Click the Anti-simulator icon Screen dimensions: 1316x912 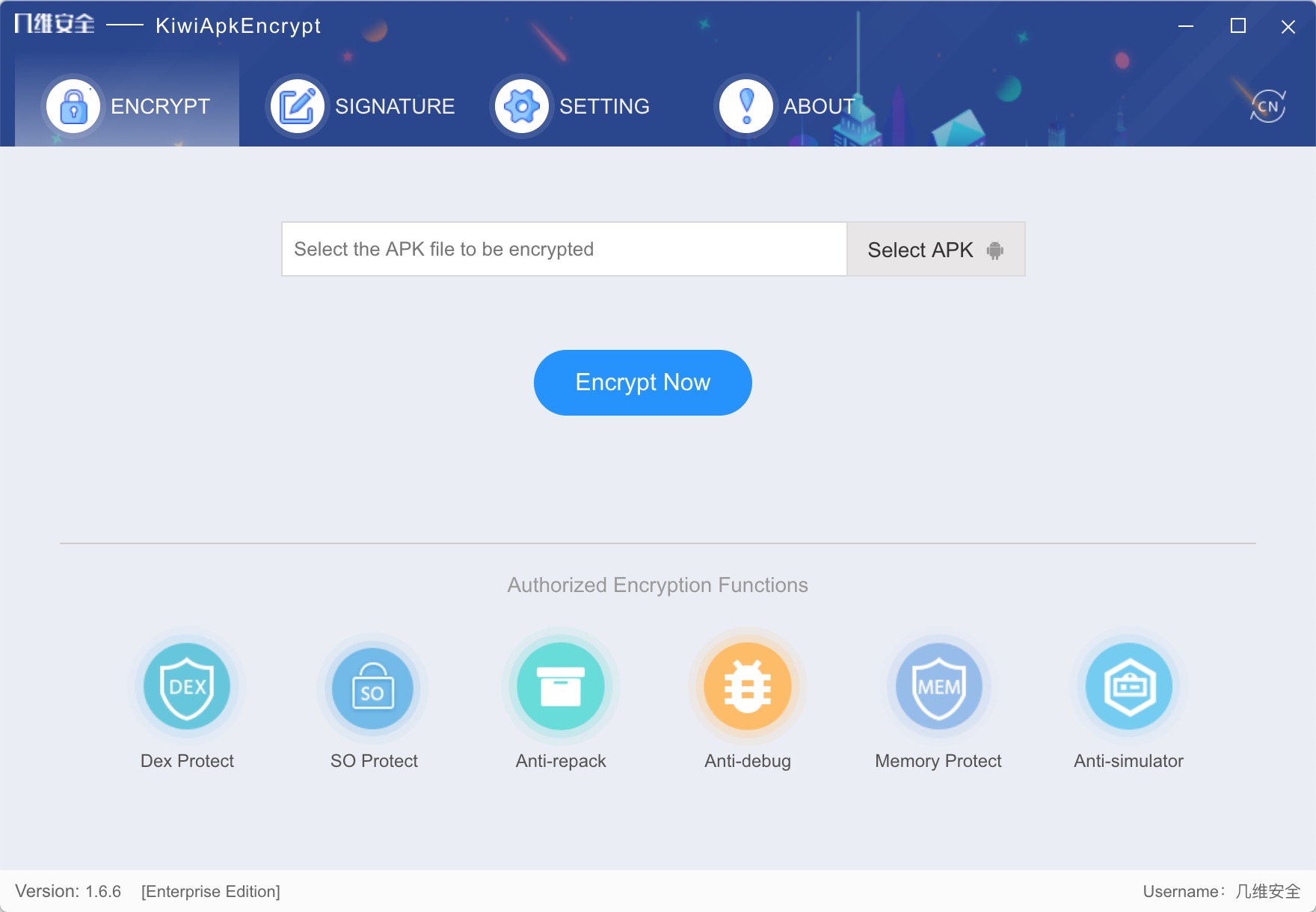1130,686
